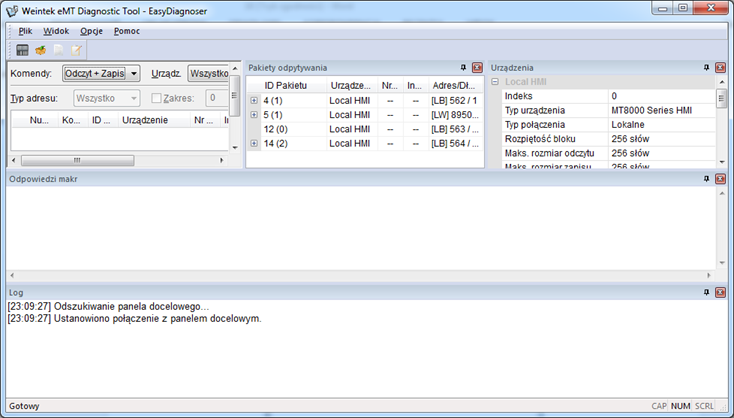The image size is (734, 418).
Task: Click the grayed blank document toolbar icon
Action: click(x=59, y=50)
